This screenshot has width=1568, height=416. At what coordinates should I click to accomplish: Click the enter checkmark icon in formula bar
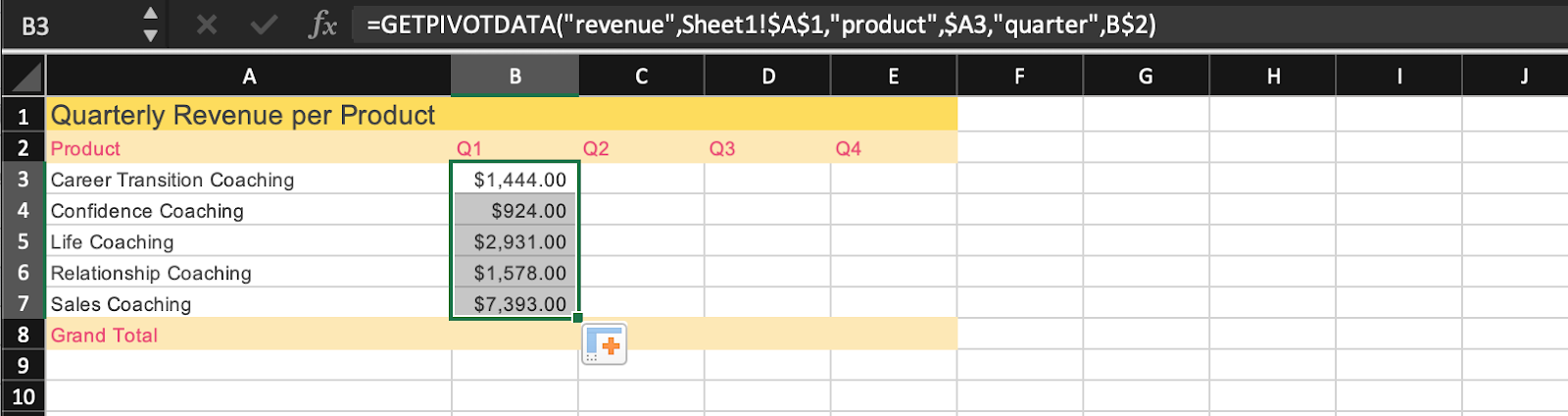pos(264,25)
